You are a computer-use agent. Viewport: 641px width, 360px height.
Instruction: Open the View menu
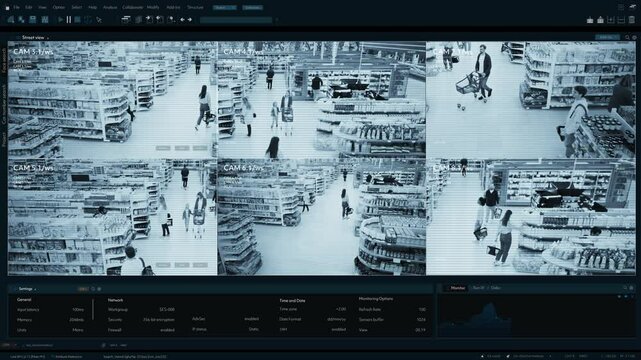click(x=42, y=7)
